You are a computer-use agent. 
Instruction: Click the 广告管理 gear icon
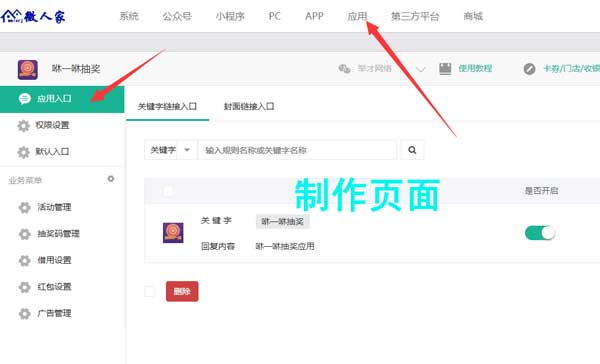(x=24, y=313)
